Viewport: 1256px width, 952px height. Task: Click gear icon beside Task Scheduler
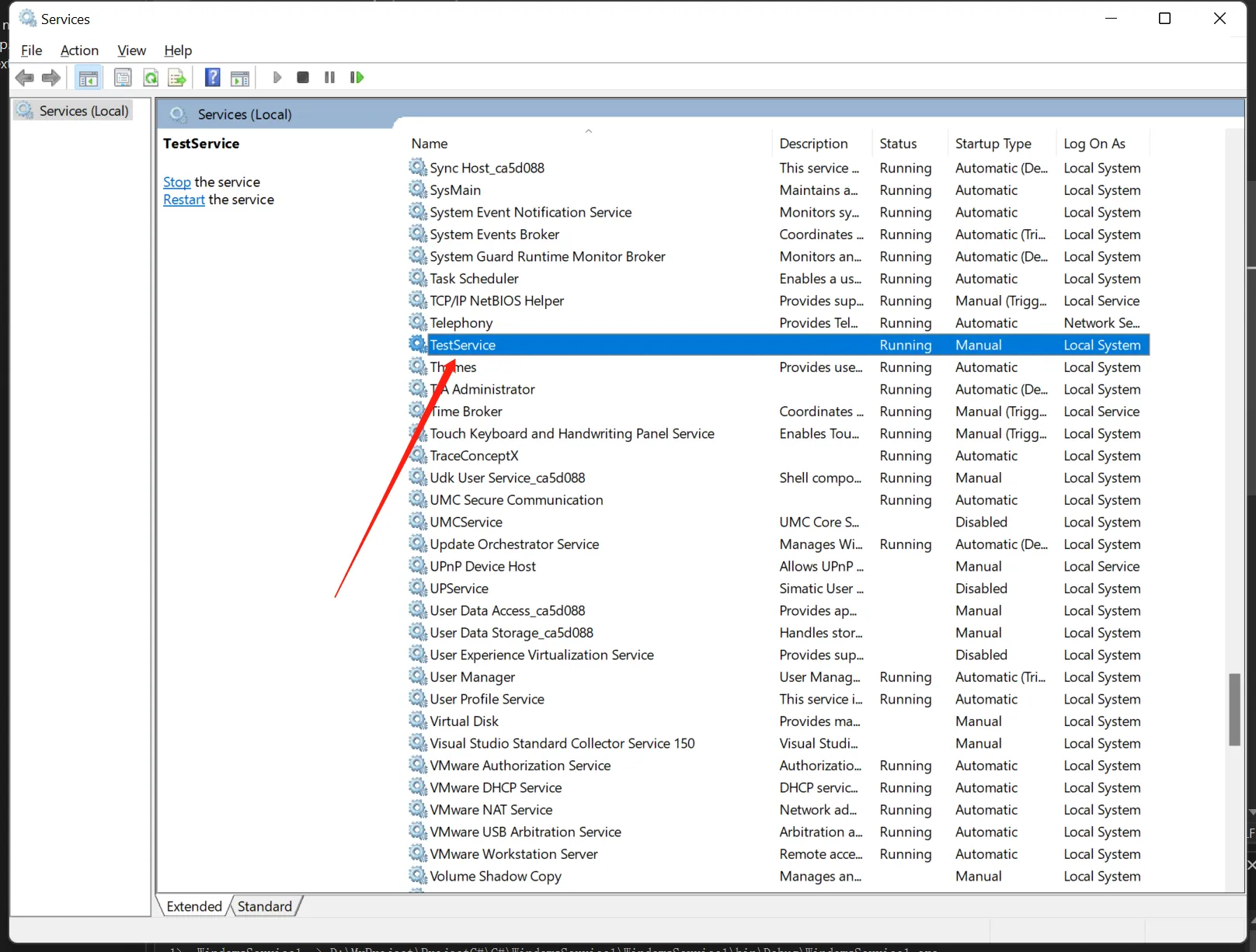click(418, 278)
